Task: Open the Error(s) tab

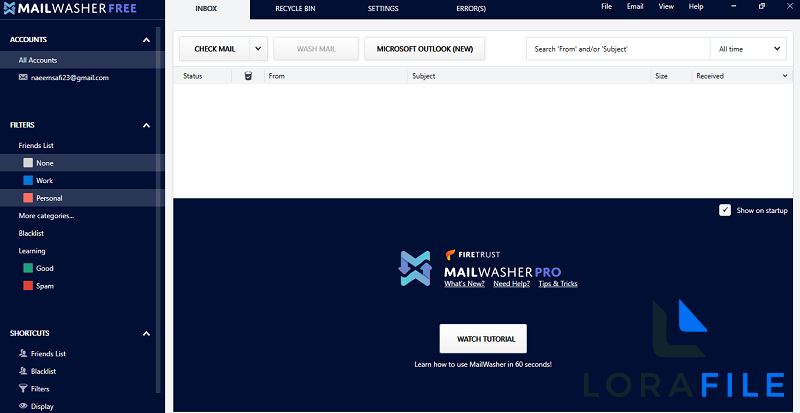Action: 471,9
